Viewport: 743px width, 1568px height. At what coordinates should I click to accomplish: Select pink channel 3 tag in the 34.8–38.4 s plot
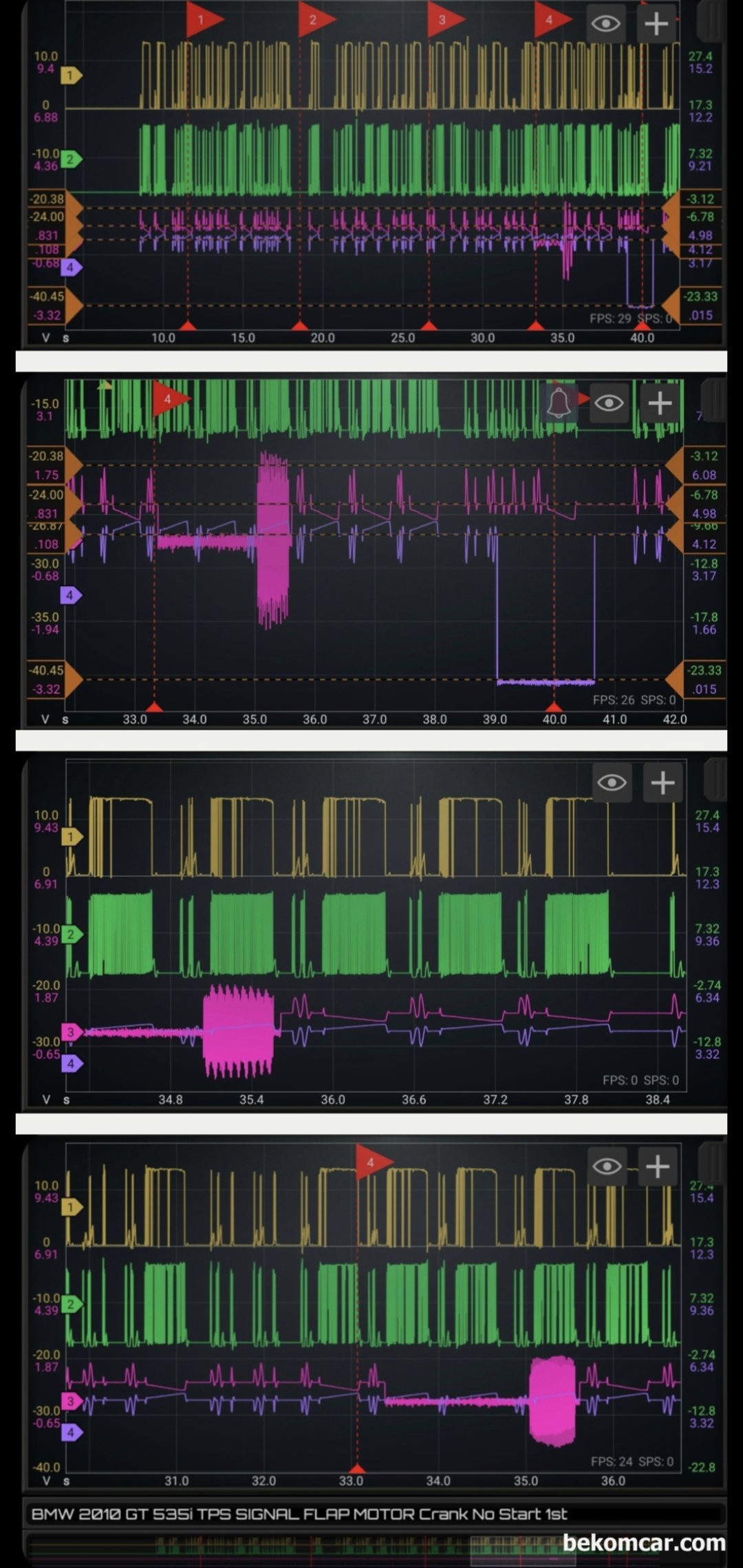[72, 1032]
